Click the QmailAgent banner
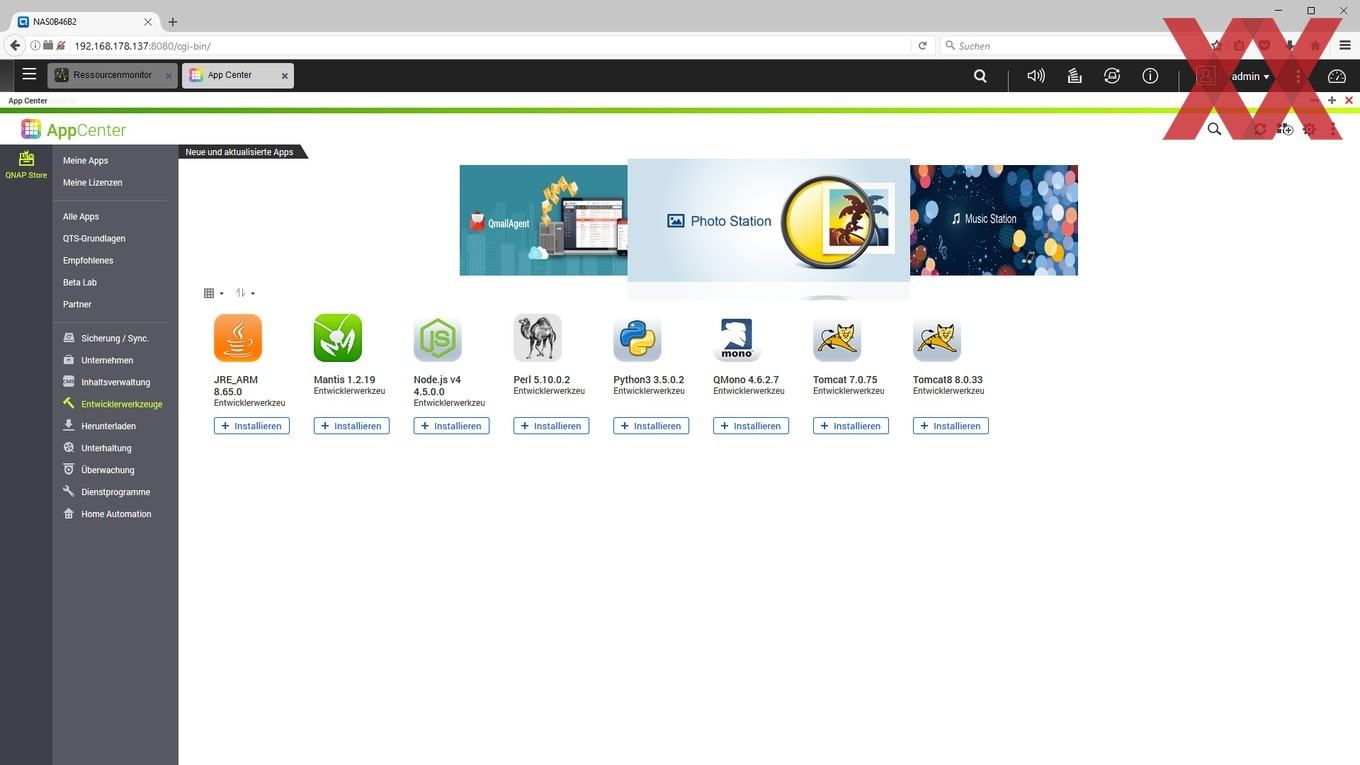Viewport: 1360px width, 765px height. click(543, 220)
